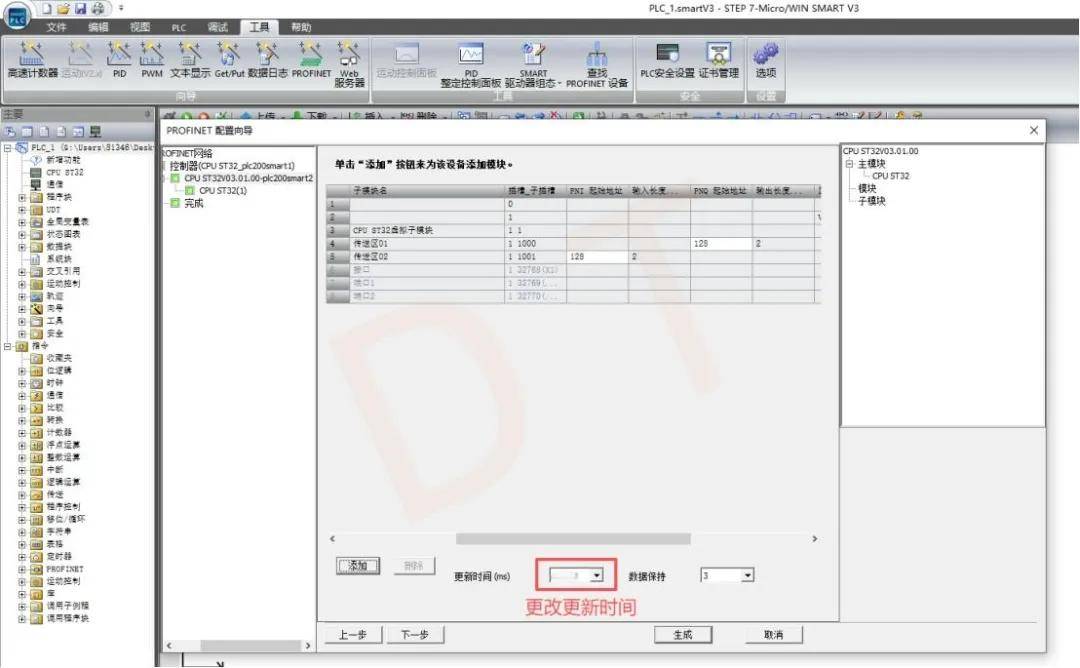1080x668 pixels.
Task: Click PNI 起始地址 cell of 传送区02
Action: click(597, 257)
